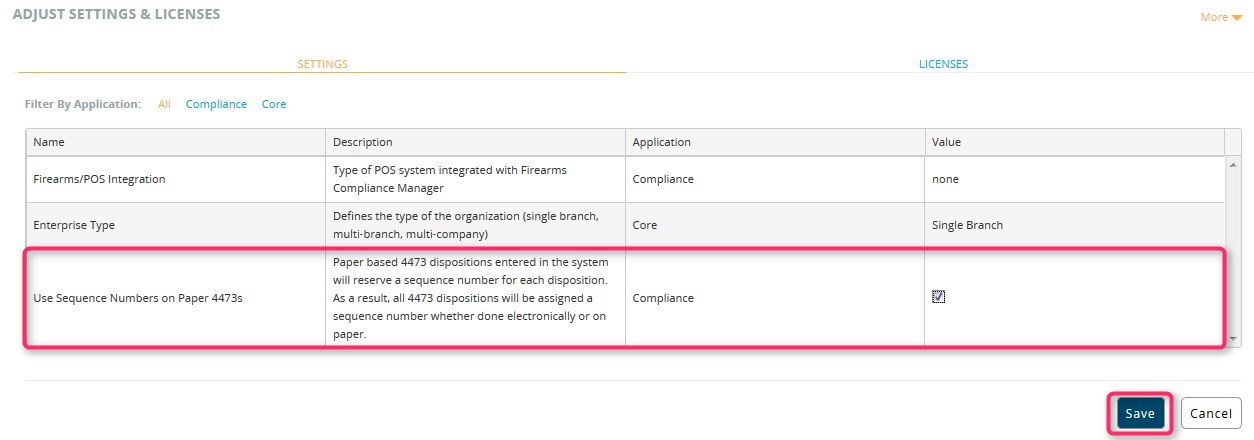
Task: Toggle Use Sequence Numbers on Paper 4473s checkbox
Action: click(938, 297)
